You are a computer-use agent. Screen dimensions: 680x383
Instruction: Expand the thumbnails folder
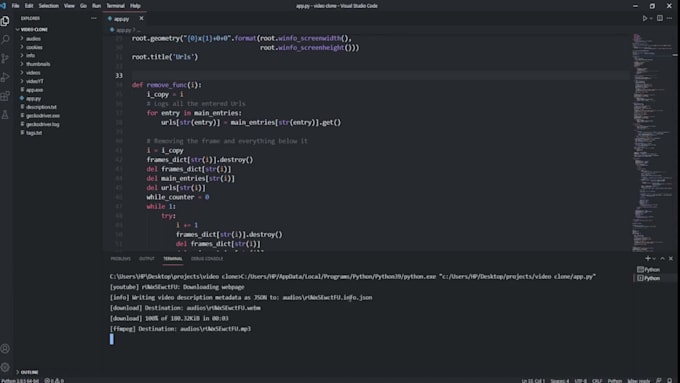coord(38,64)
